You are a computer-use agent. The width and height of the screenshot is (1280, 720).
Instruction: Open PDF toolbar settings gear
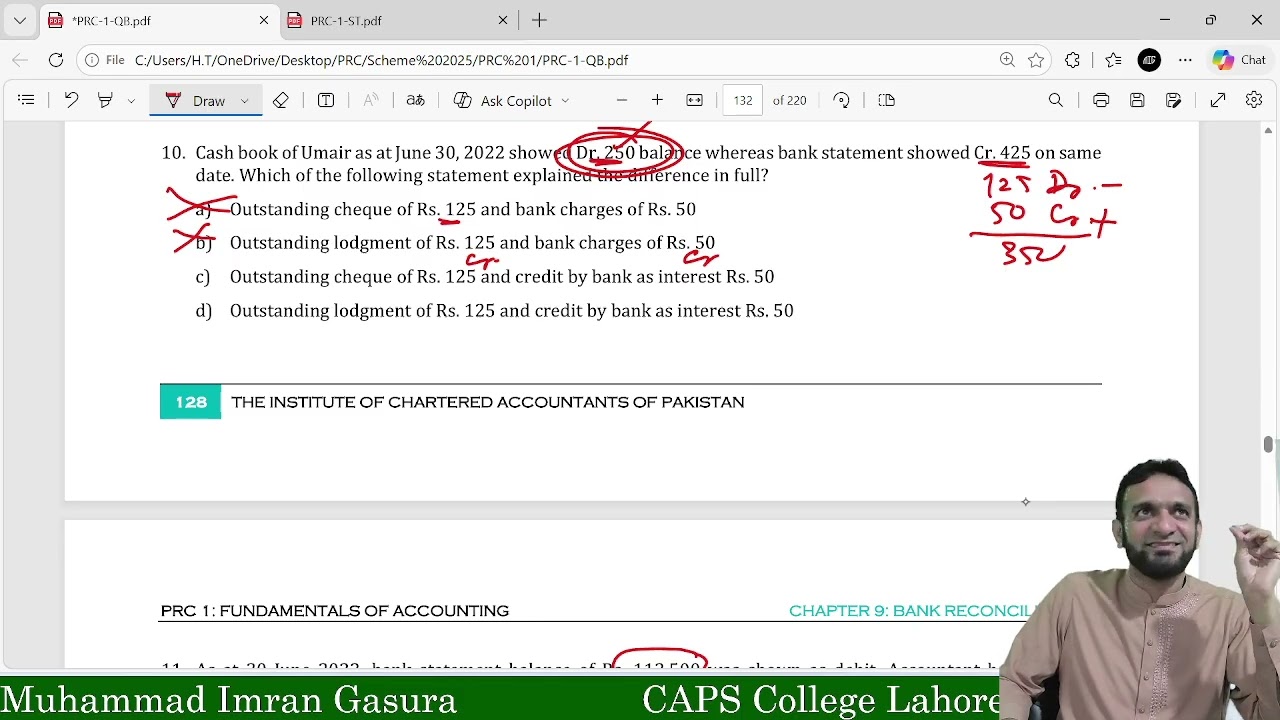(1254, 100)
